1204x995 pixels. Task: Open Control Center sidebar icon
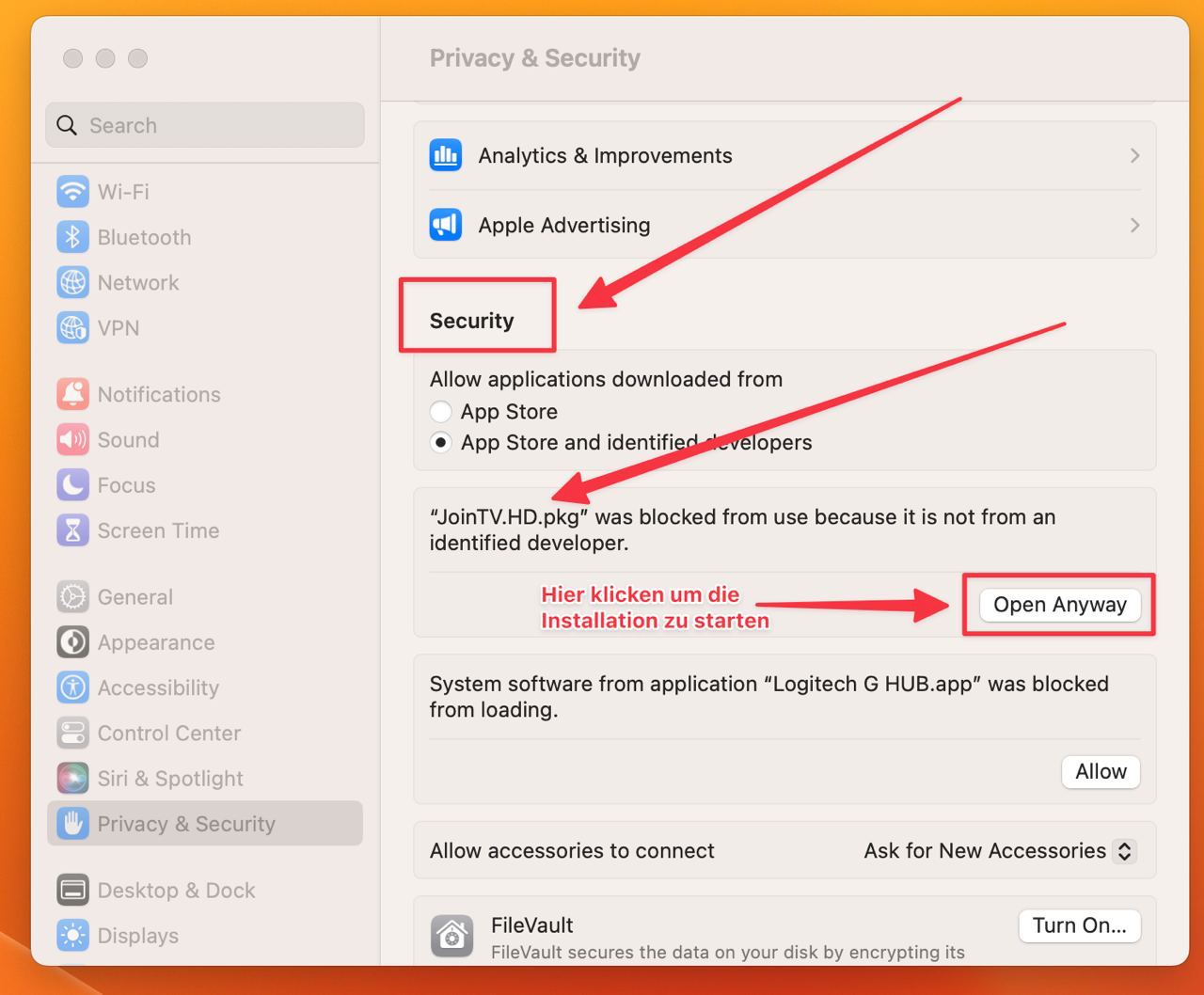(72, 734)
